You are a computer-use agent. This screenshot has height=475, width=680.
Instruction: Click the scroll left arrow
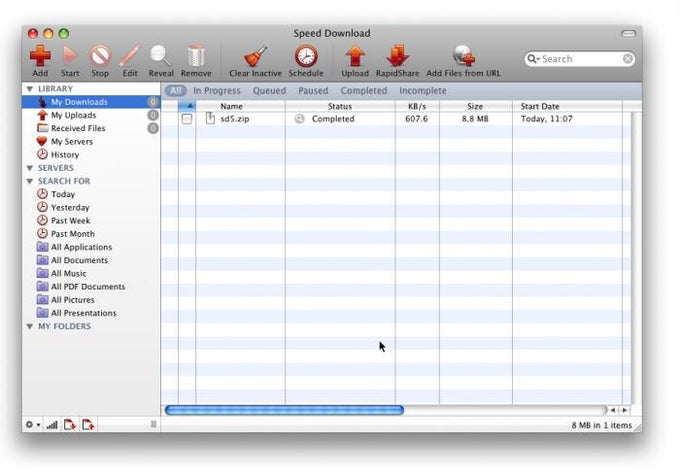pyautogui.click(x=613, y=410)
